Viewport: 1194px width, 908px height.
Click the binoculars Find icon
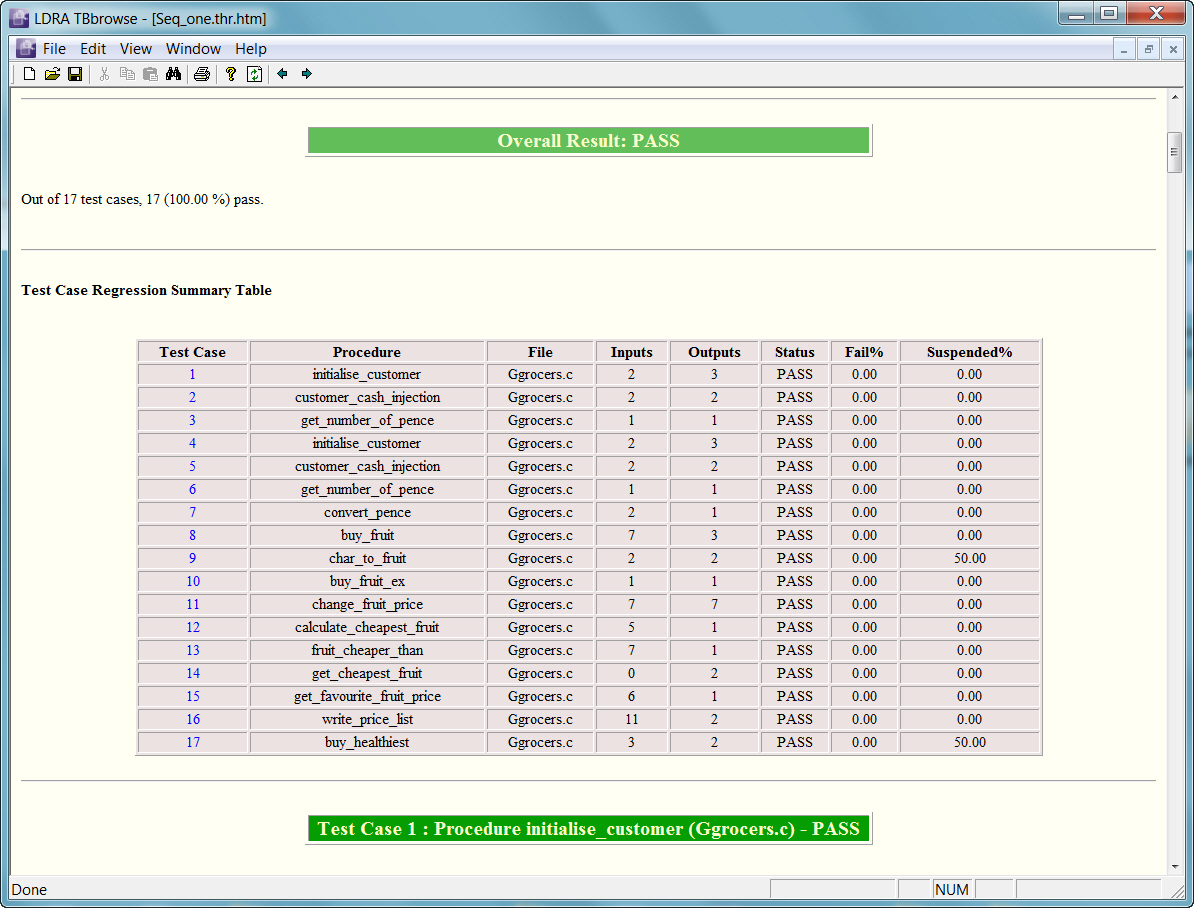pos(173,74)
